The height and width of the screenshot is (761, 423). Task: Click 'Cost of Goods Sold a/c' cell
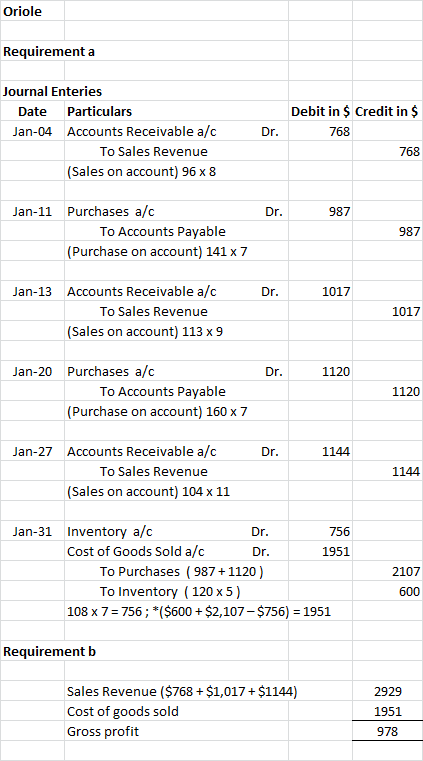(177, 551)
